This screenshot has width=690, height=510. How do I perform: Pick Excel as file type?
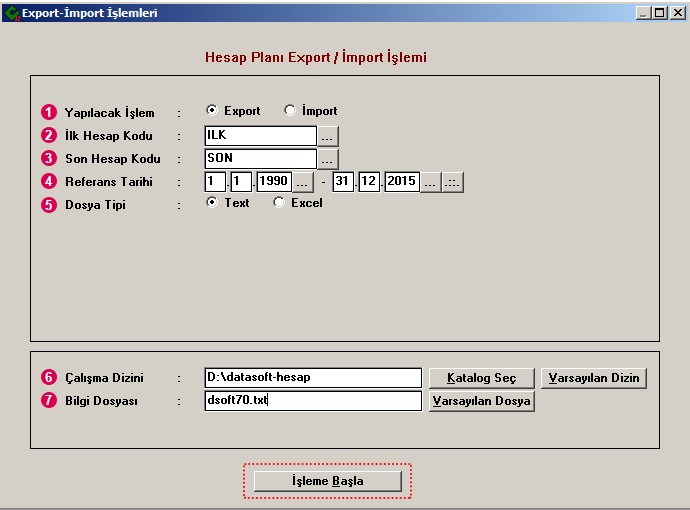[x=279, y=202]
